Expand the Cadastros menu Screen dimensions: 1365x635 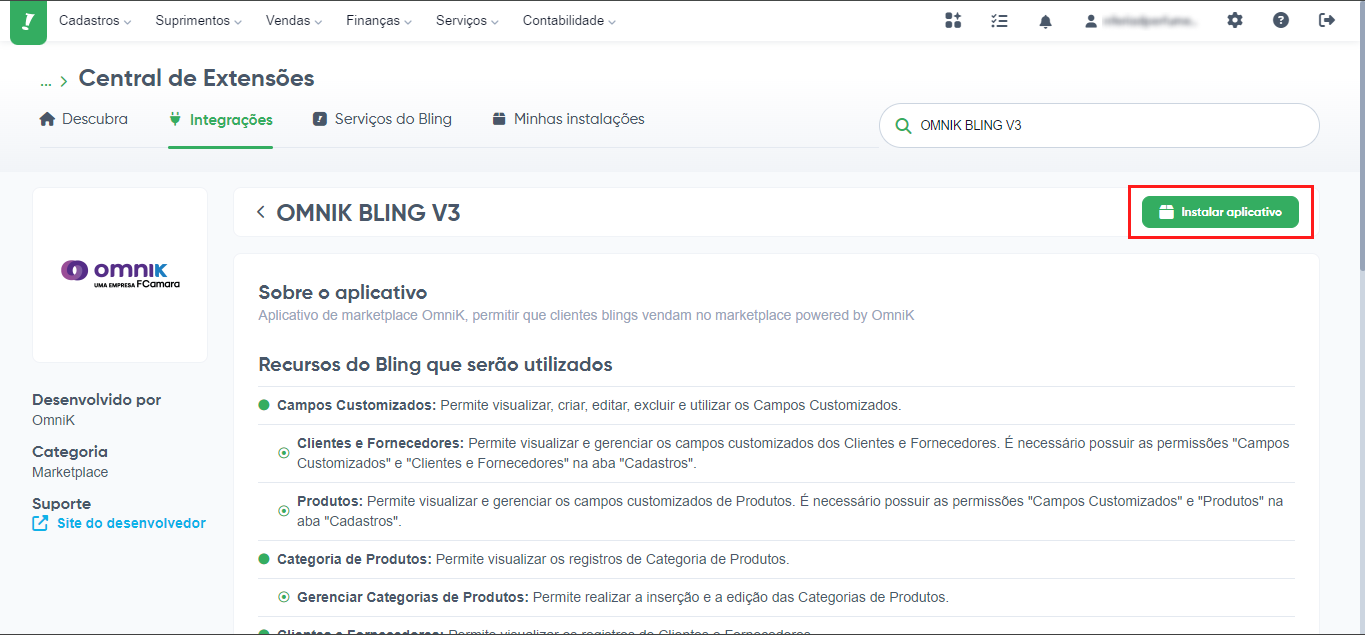tap(95, 20)
